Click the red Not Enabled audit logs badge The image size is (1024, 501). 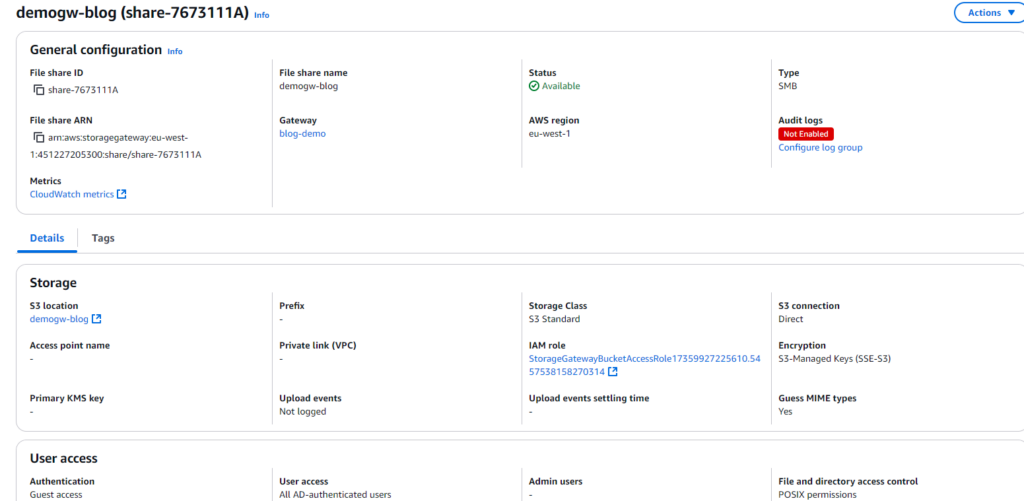click(x=805, y=134)
